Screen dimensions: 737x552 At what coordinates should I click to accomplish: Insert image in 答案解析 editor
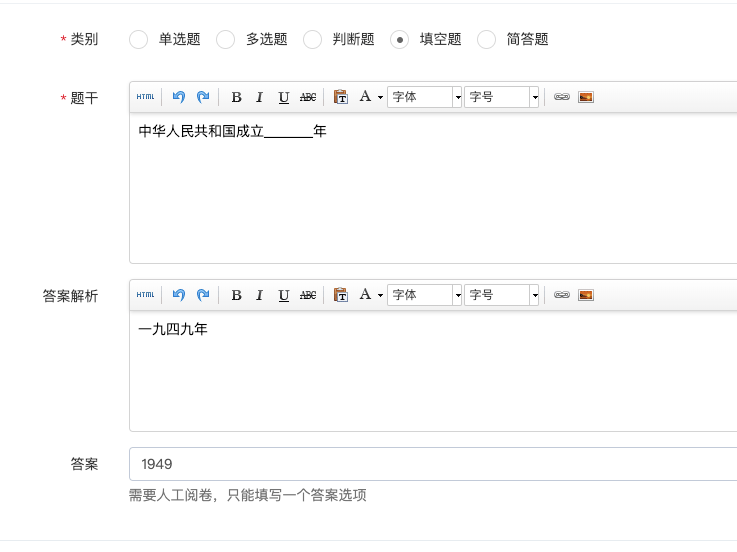[x=586, y=295]
